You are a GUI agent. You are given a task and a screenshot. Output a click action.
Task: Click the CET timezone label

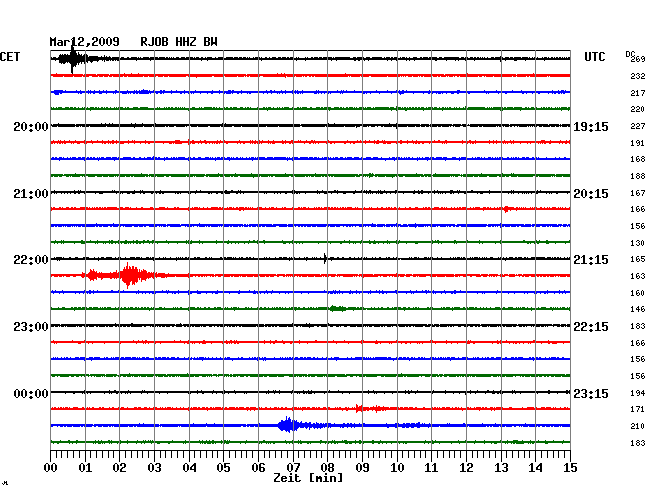tap(10, 57)
